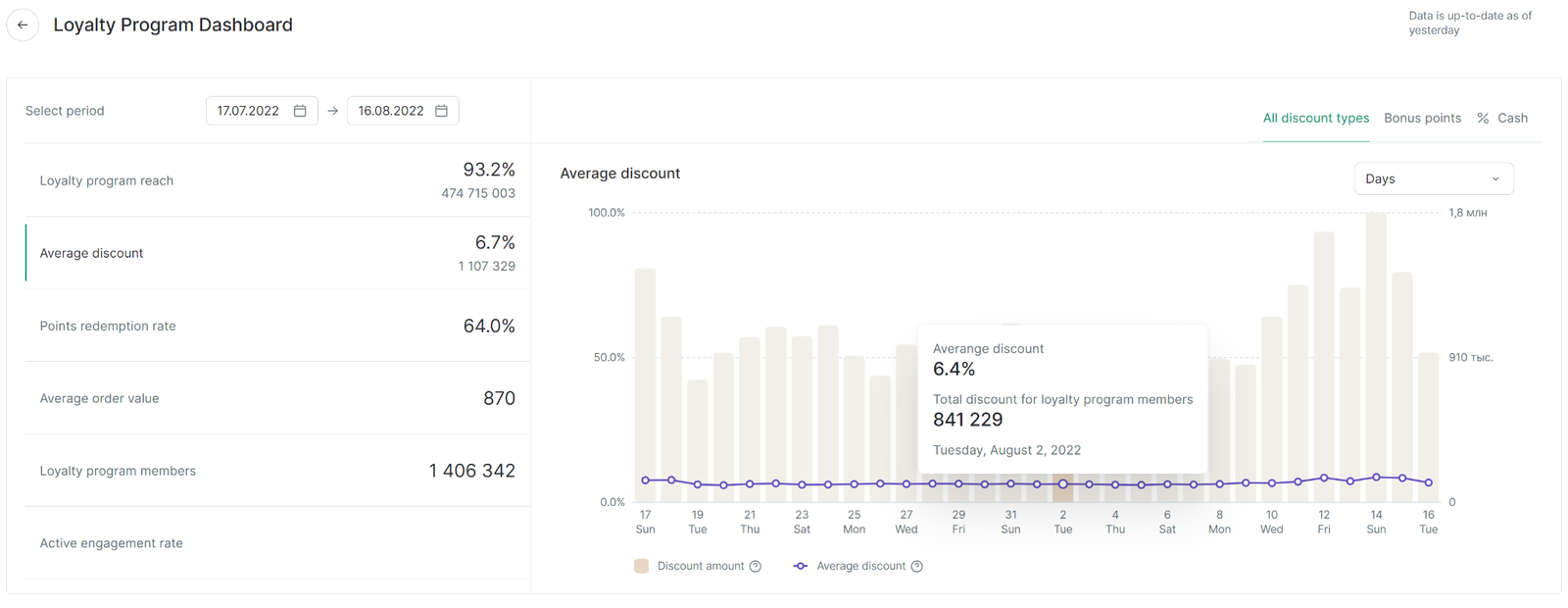Click the Average discount legend help icon
Screen dimensions: 1568x608
click(x=916, y=566)
